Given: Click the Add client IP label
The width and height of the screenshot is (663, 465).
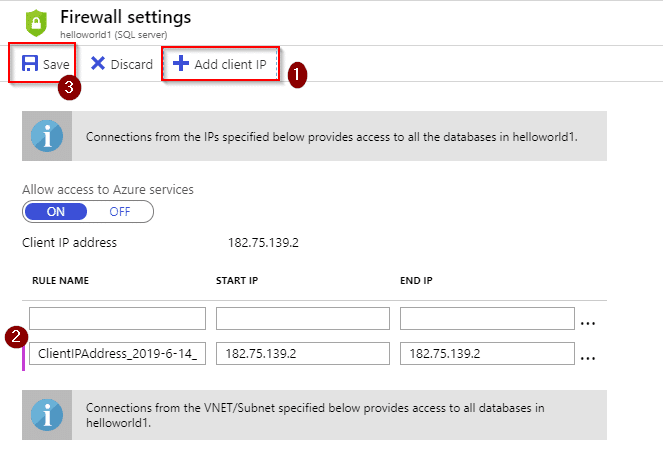Looking at the screenshot, I should coord(230,64).
